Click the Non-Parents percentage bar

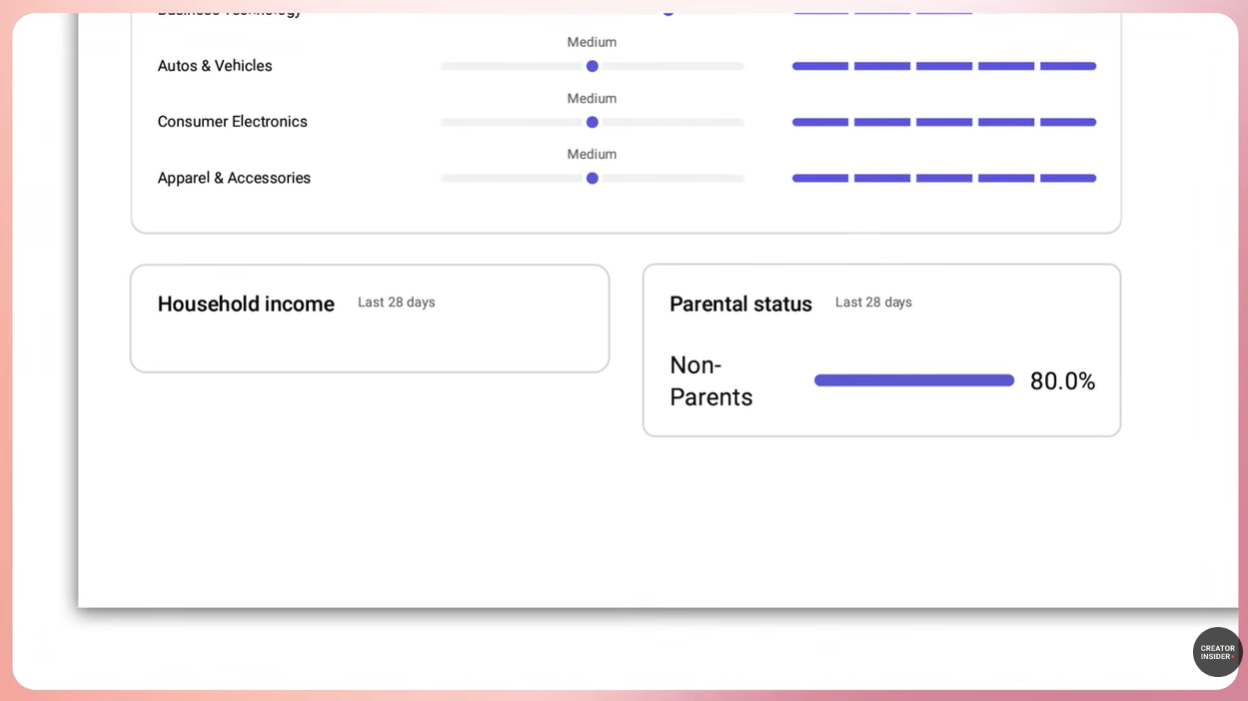(914, 380)
